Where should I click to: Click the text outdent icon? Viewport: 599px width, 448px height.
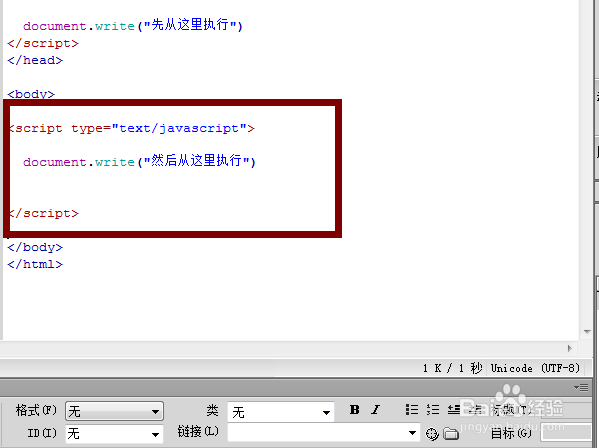[x=454, y=410]
